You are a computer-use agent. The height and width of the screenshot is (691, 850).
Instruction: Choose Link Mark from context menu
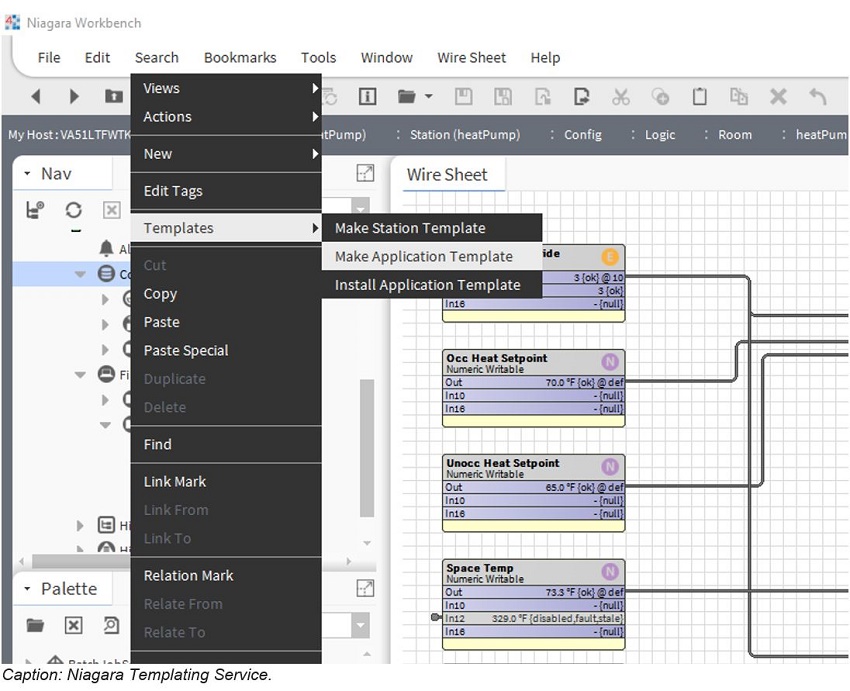pos(226,482)
